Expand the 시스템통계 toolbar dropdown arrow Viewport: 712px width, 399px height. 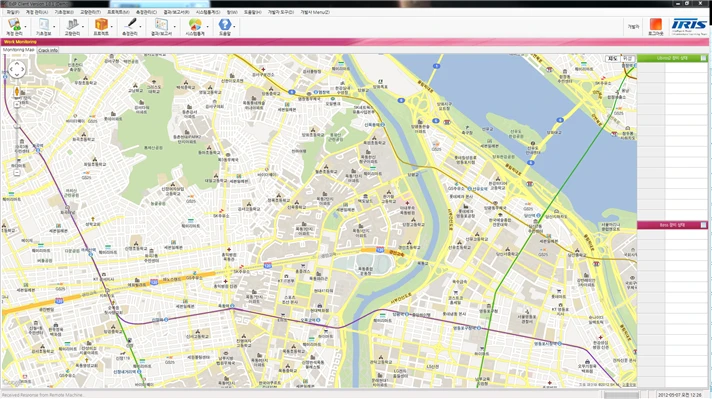[x=208, y=27]
